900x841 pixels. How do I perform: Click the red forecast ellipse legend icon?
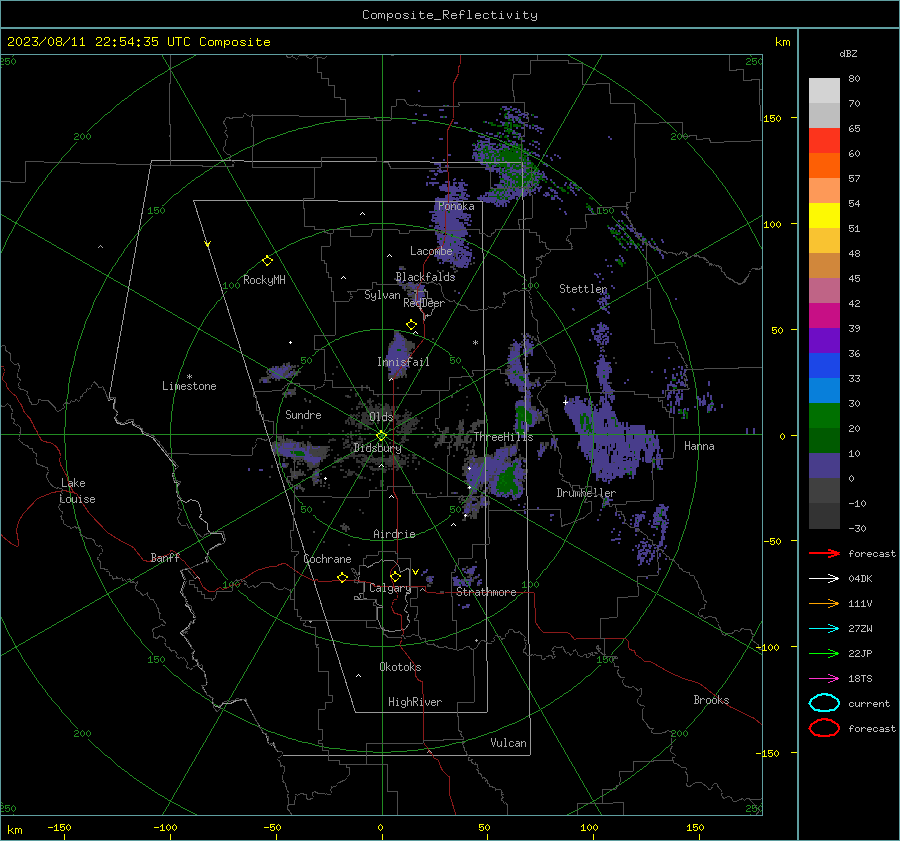(x=824, y=728)
